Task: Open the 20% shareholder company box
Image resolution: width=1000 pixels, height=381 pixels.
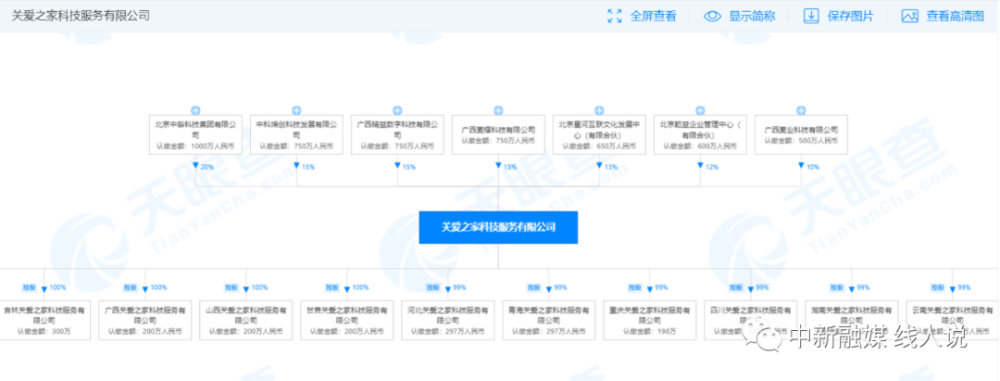Action: pos(195,135)
